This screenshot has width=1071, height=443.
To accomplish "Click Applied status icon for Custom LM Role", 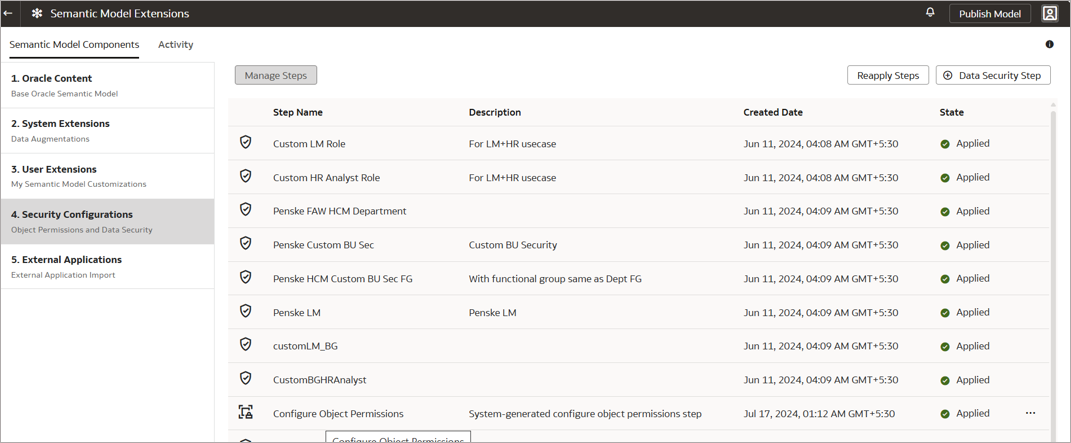I will (945, 144).
